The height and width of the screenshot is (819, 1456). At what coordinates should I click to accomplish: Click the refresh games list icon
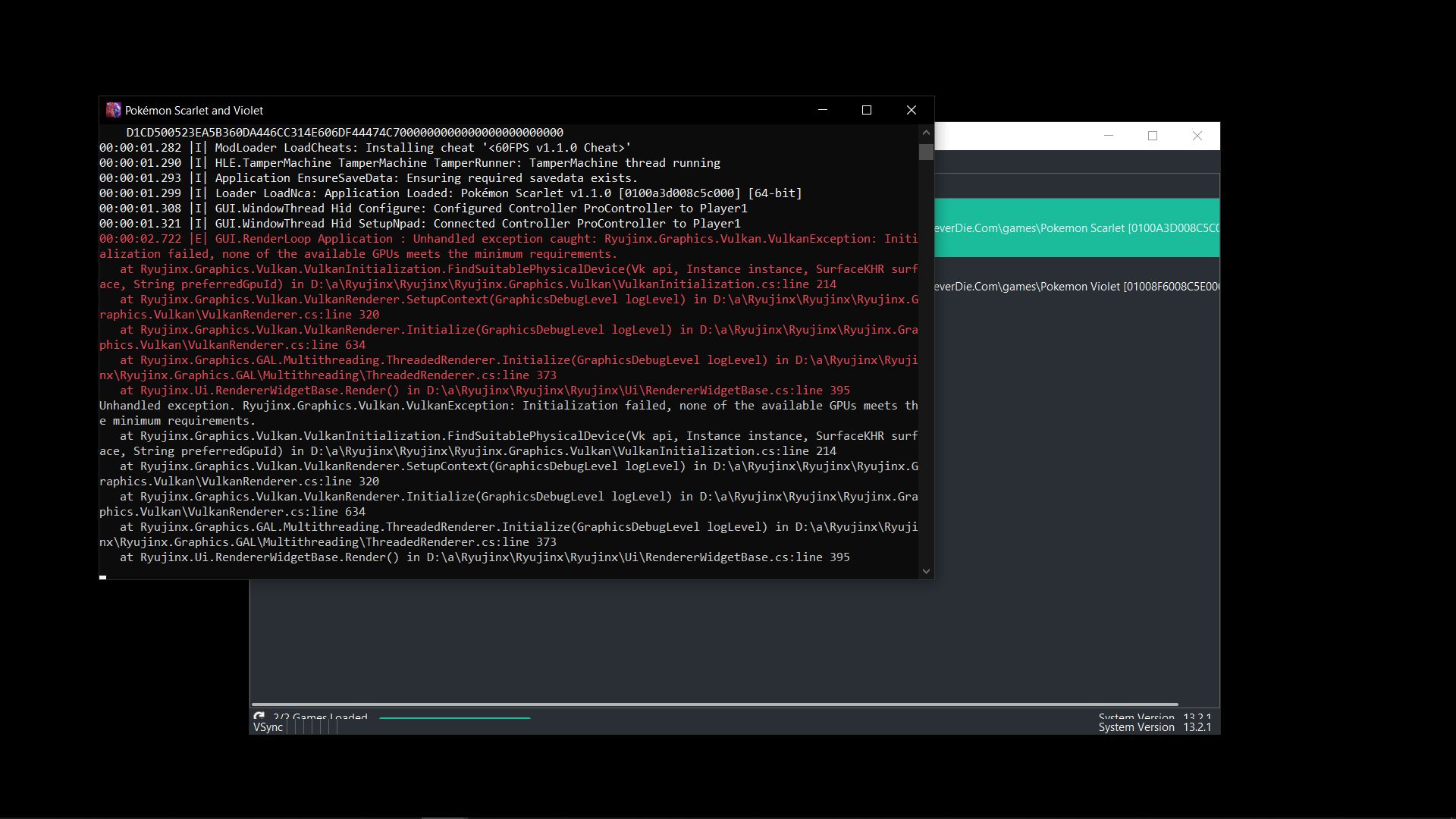259,717
